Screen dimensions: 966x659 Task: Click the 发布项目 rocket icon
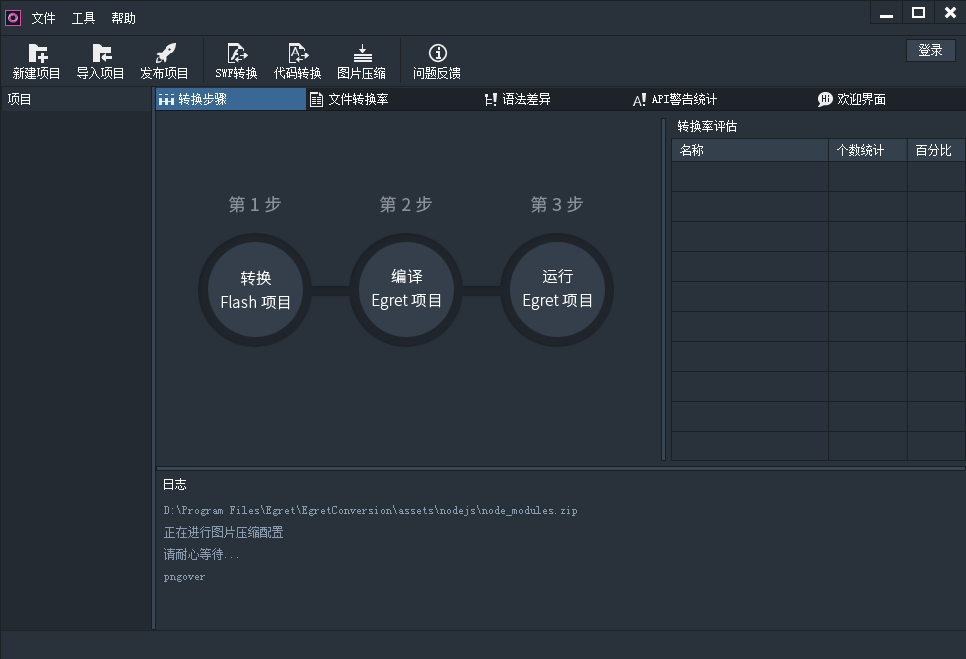pyautogui.click(x=165, y=54)
